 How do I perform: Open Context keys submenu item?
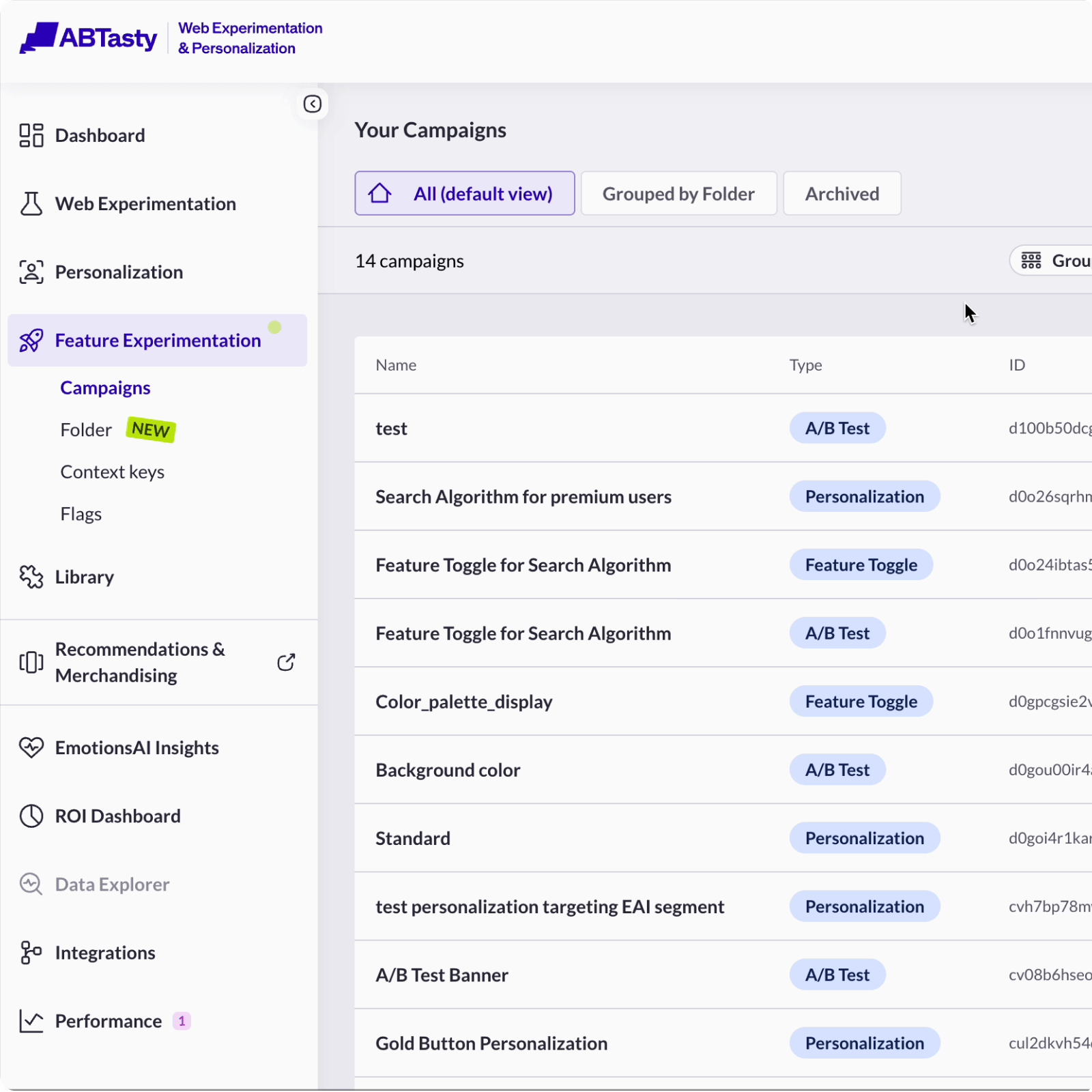pyautogui.click(x=112, y=472)
